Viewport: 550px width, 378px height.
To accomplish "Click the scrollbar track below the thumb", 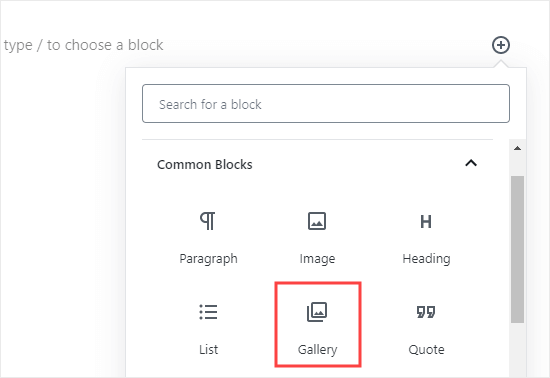I will (x=517, y=350).
